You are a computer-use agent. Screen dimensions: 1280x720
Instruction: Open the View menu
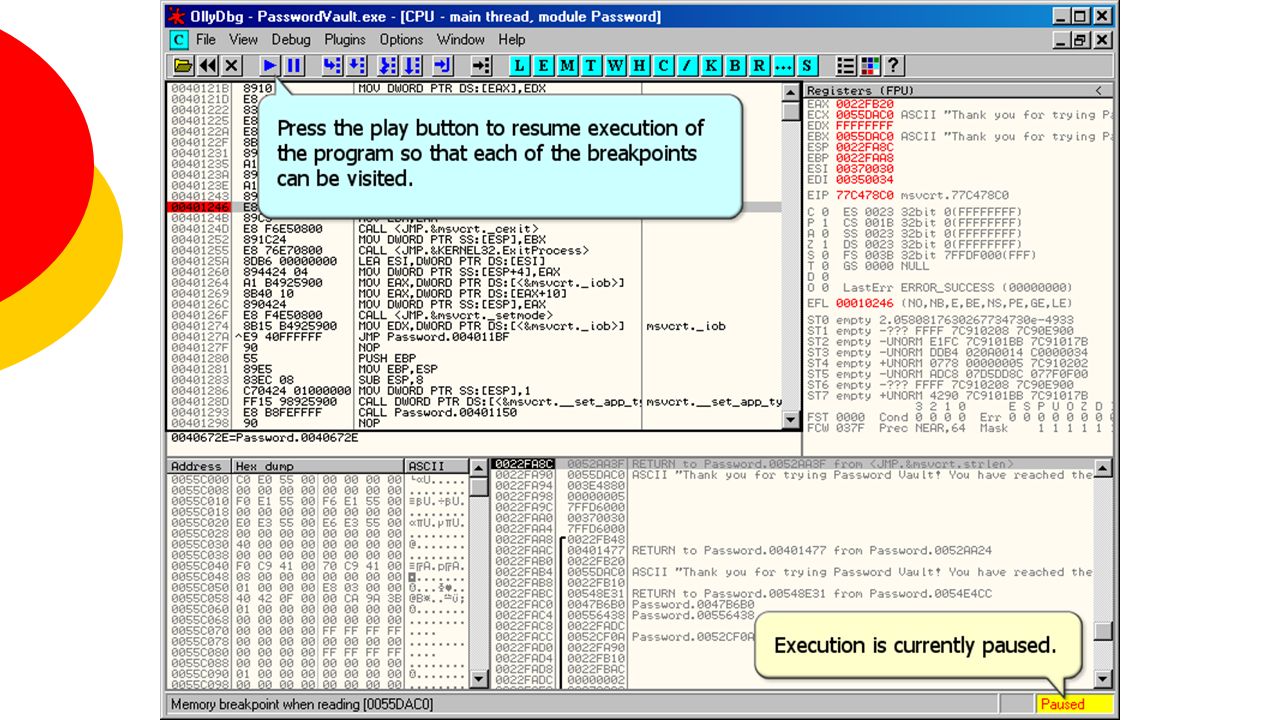[243, 40]
